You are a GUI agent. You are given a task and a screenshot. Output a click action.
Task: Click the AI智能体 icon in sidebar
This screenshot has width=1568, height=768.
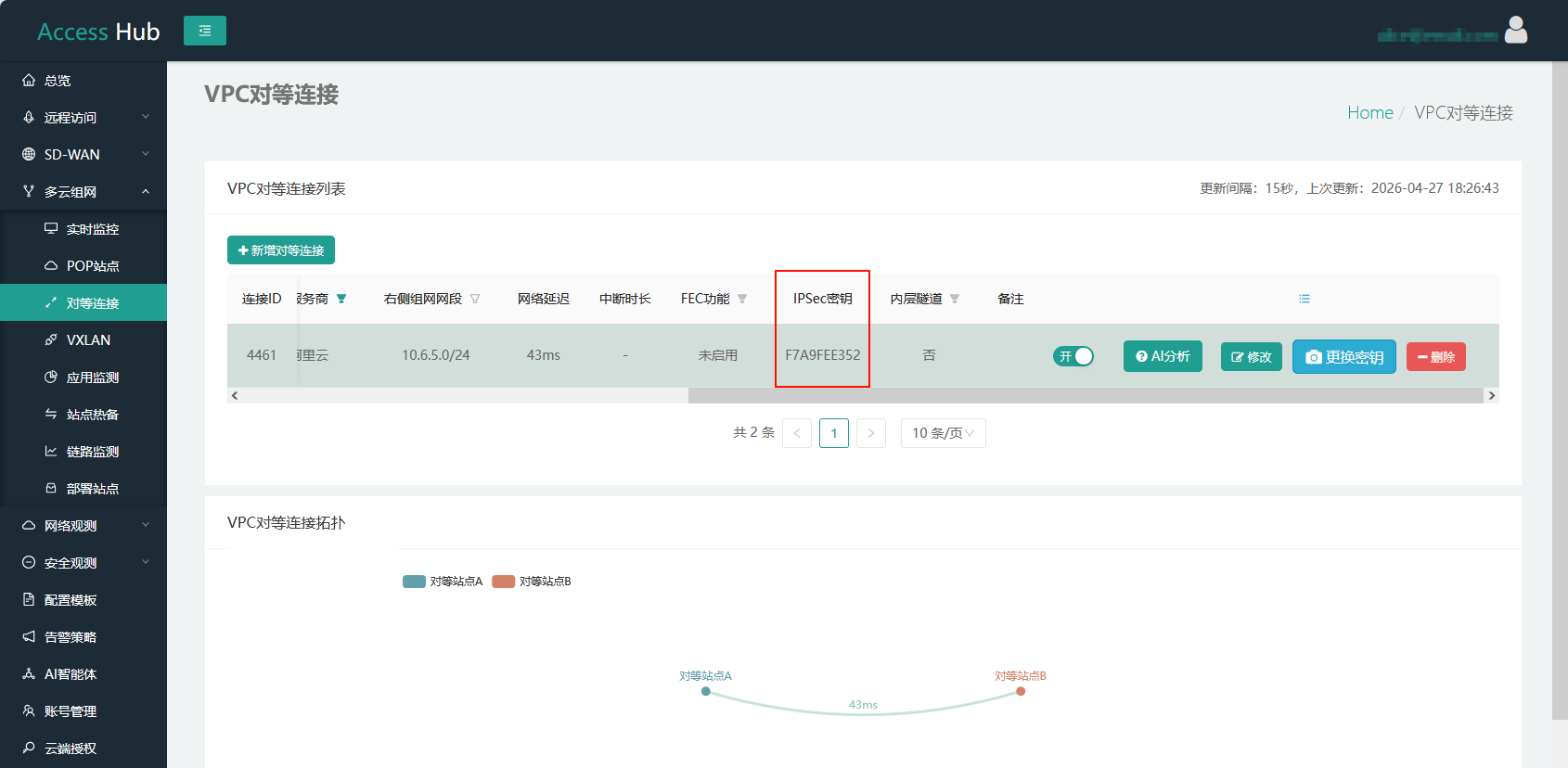pos(29,673)
